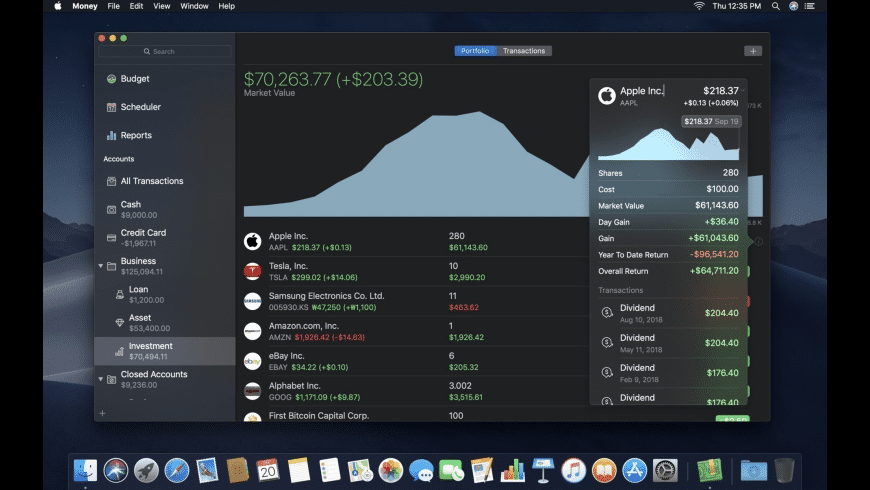Click the Overall Return +$64,711.20 value
870x490 pixels.
click(x=714, y=271)
